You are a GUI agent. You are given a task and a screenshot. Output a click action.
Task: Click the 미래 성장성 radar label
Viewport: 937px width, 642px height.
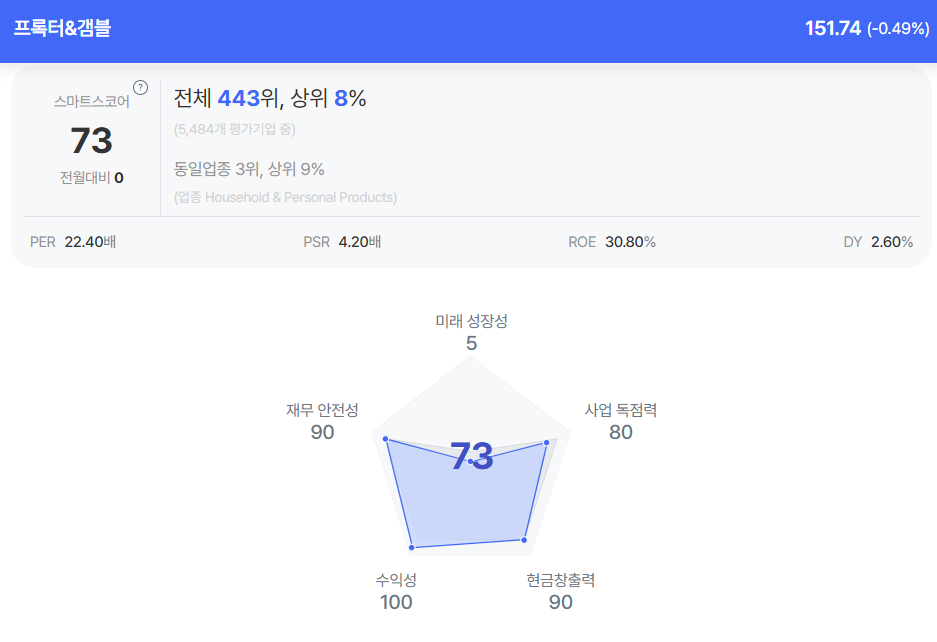coord(471,321)
